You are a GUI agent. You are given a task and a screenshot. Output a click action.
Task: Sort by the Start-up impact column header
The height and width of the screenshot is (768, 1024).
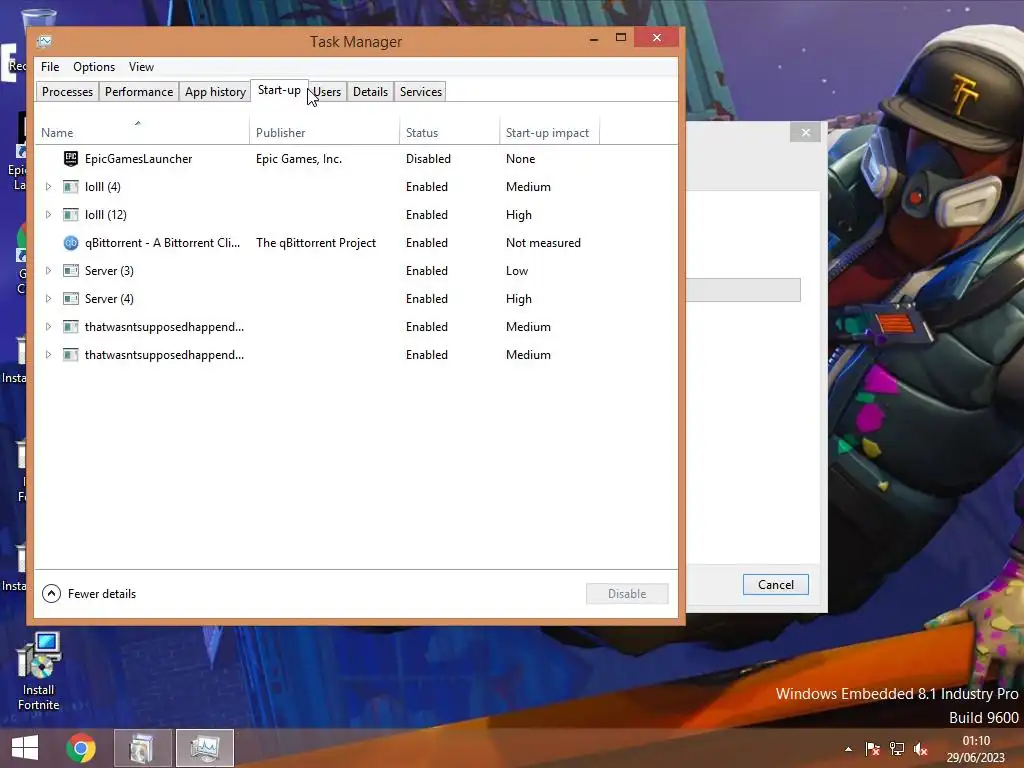[x=549, y=133]
